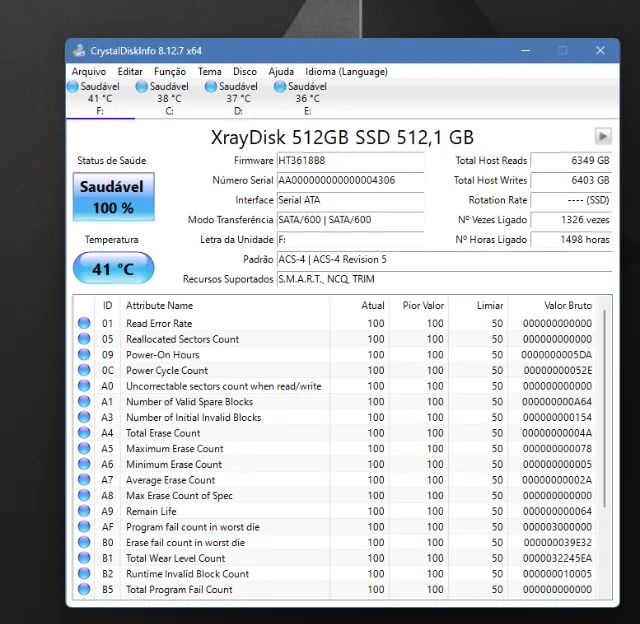Screen dimensions: 640x624
Task: Click the Pior Valor column header
Action: pyautogui.click(x=419, y=305)
